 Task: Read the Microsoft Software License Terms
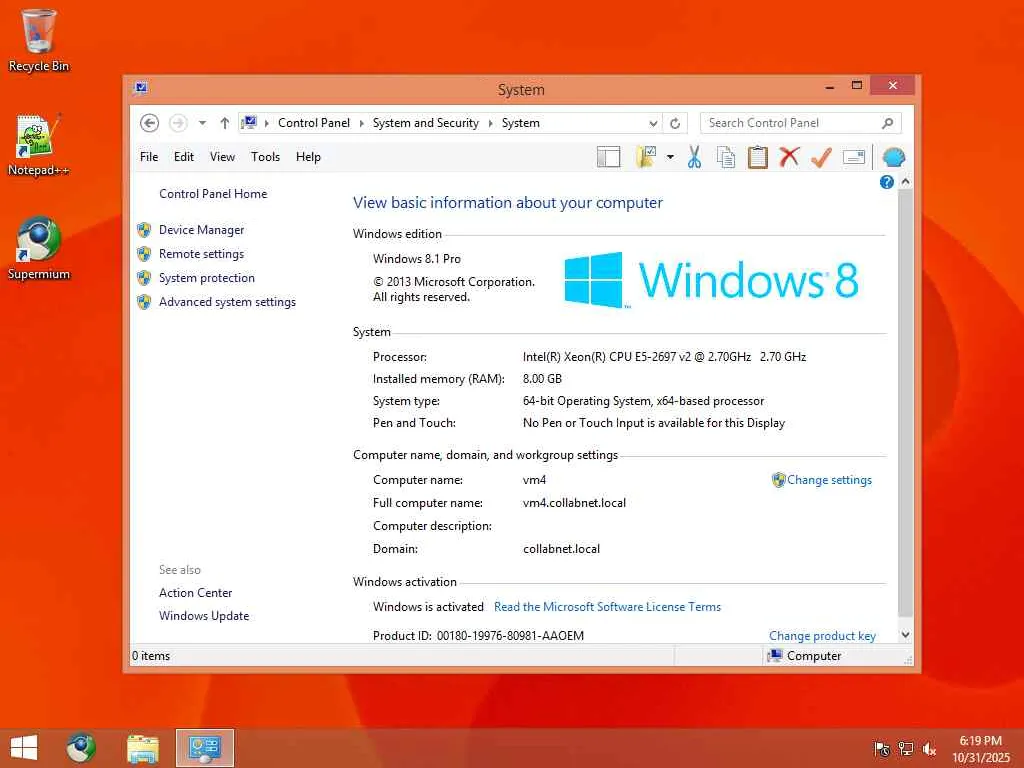click(607, 607)
